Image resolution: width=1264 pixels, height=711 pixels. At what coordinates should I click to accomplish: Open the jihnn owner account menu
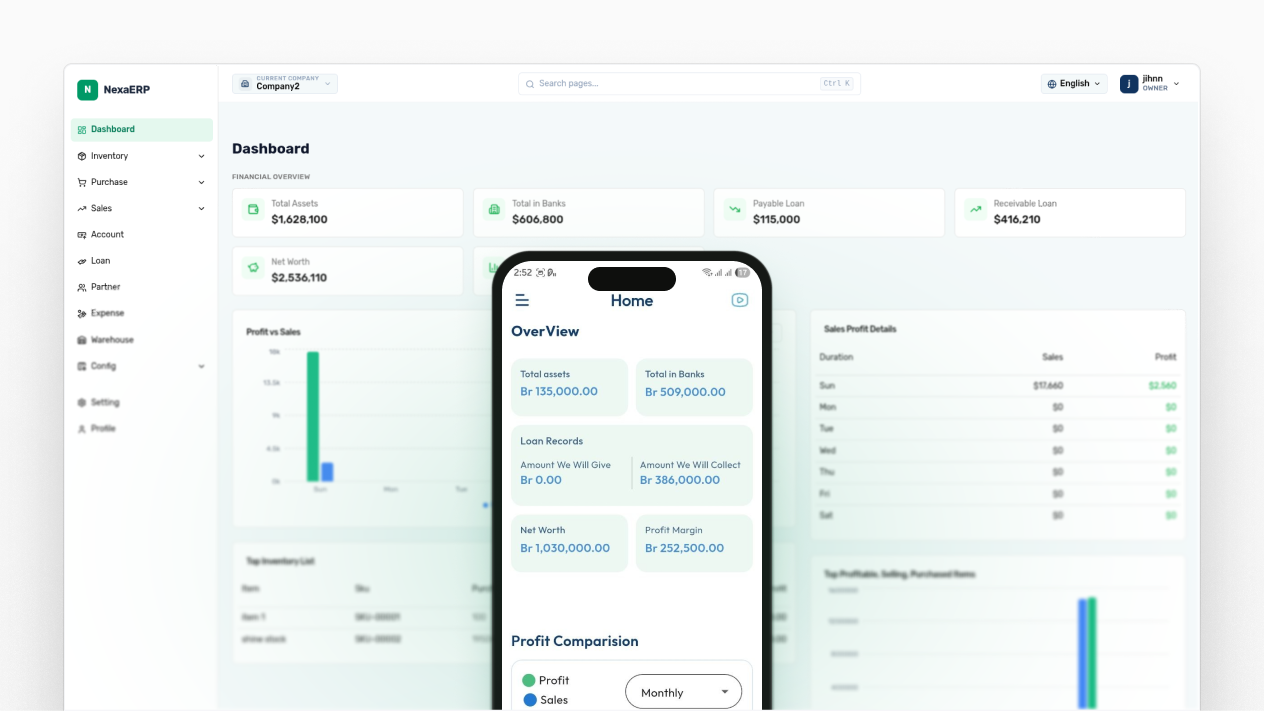[1150, 84]
